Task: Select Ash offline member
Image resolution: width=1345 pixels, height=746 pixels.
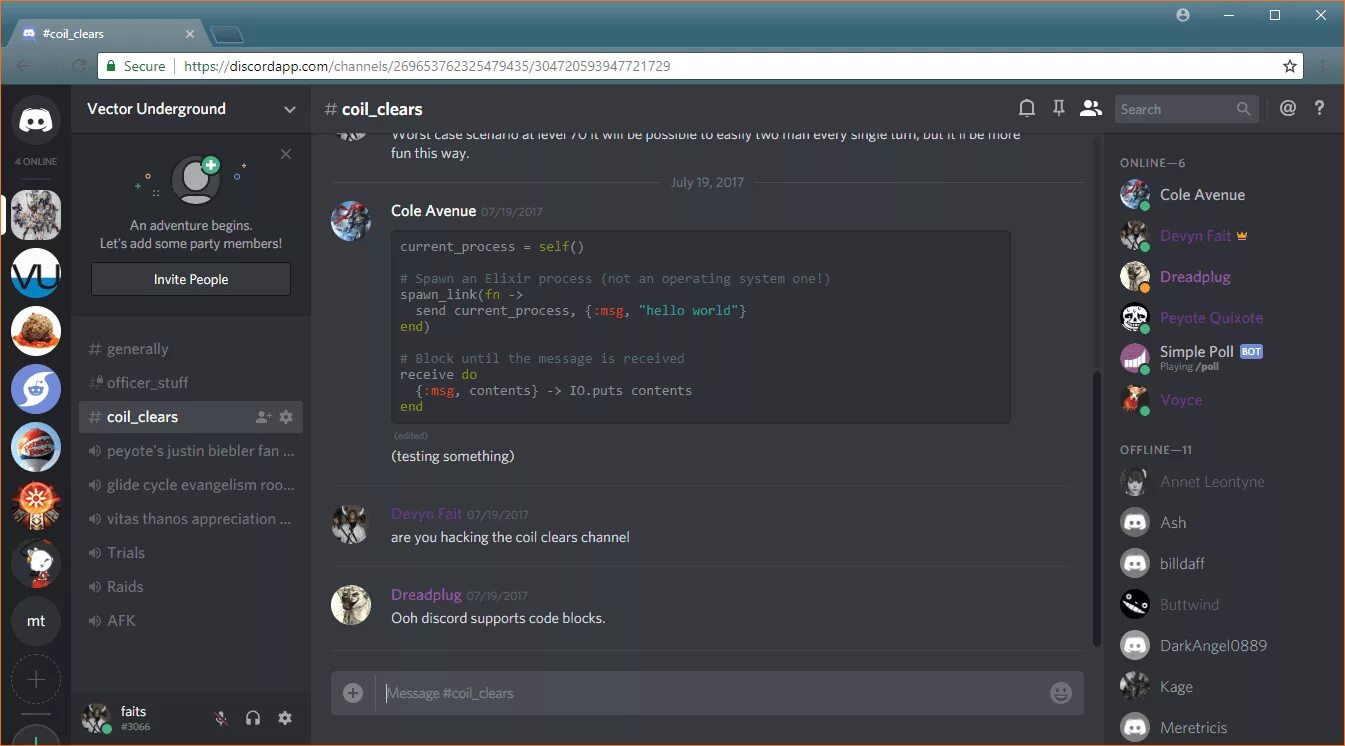Action: [1222, 523]
